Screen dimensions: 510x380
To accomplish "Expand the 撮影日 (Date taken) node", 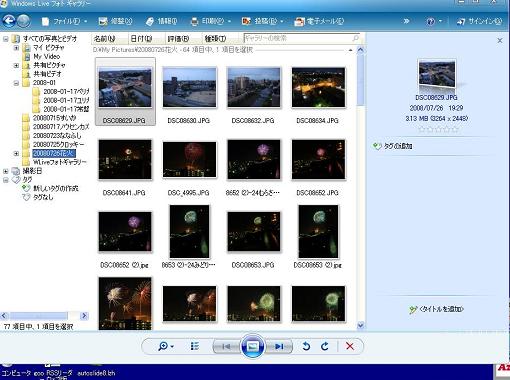I will [x=6, y=171].
